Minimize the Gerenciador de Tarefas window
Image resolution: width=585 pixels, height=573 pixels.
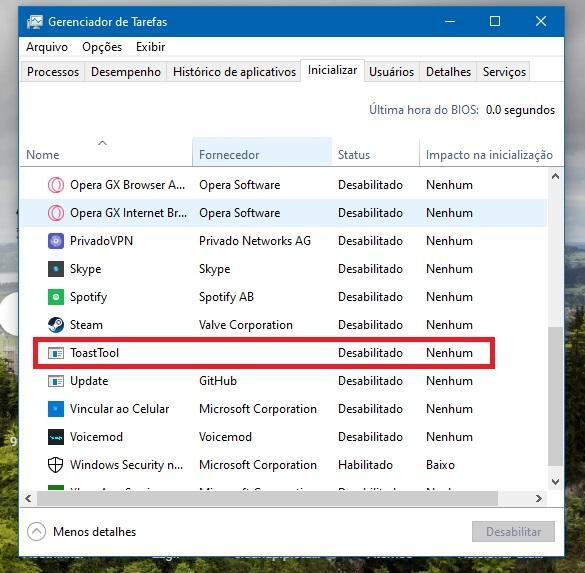tap(450, 21)
